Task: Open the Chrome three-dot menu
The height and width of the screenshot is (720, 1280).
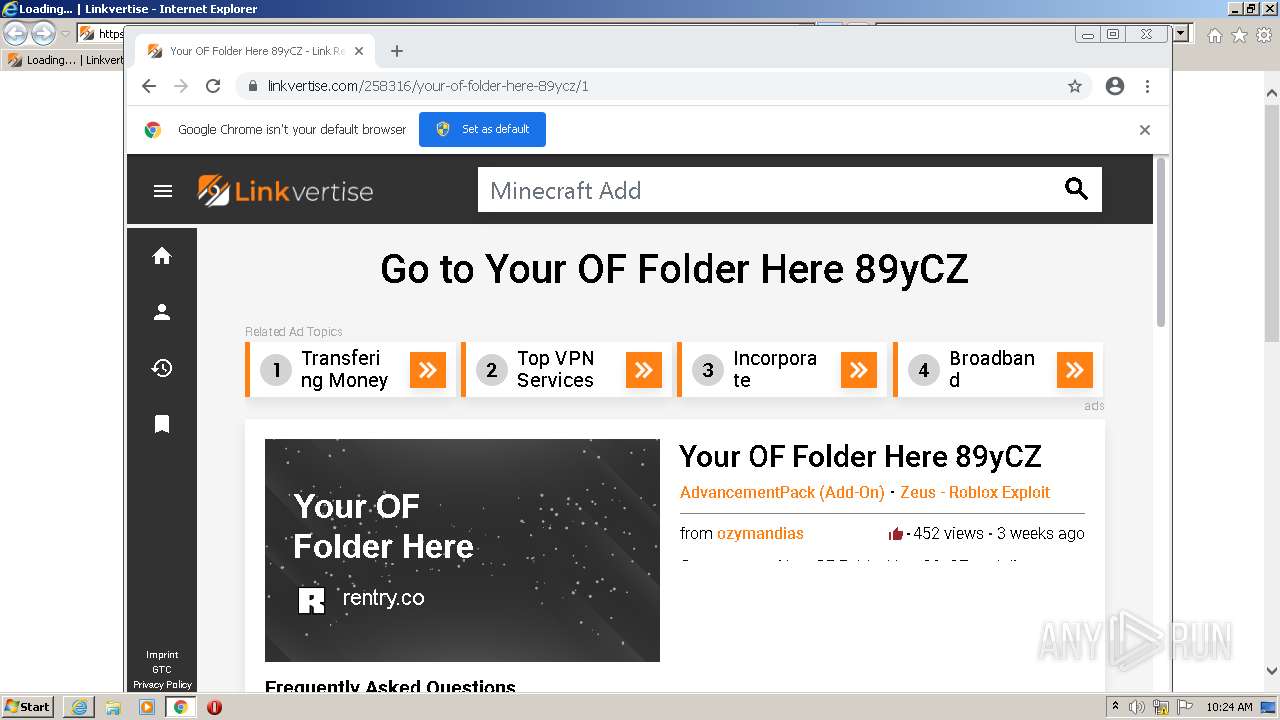Action: click(x=1147, y=86)
